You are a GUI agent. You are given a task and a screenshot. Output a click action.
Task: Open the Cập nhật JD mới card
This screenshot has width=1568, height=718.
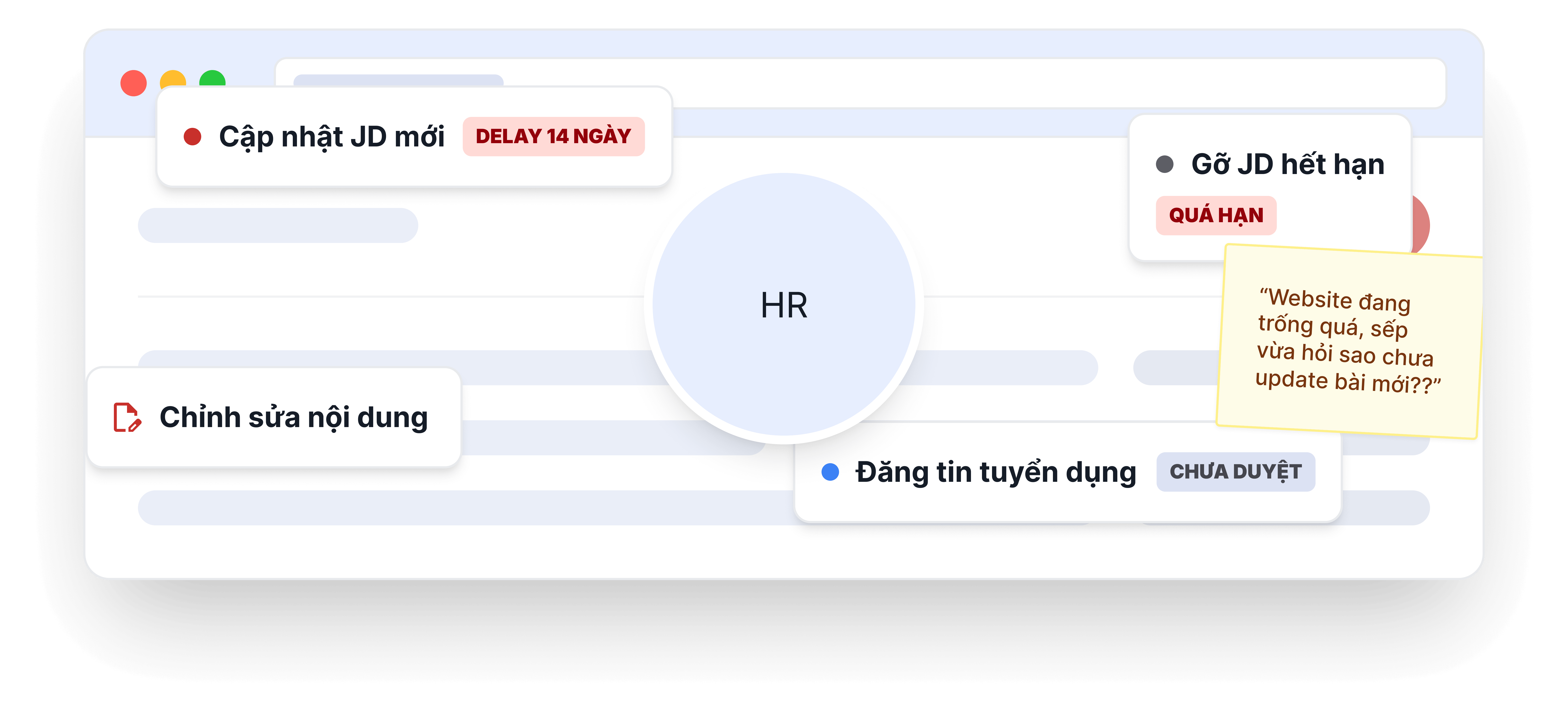[415, 137]
